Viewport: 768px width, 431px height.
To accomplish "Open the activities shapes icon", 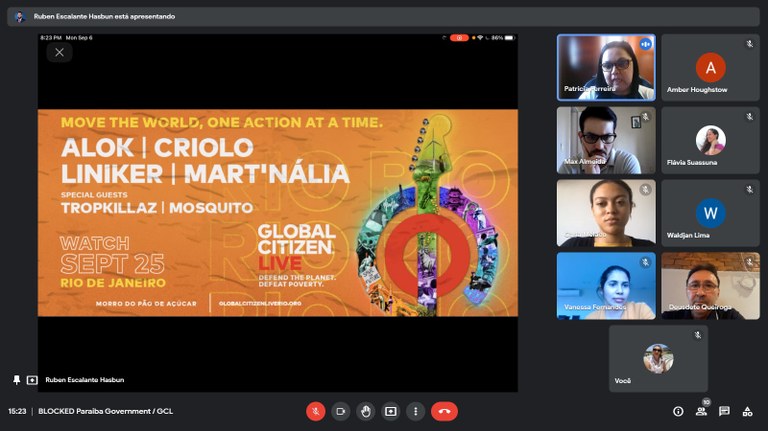I will [x=747, y=411].
